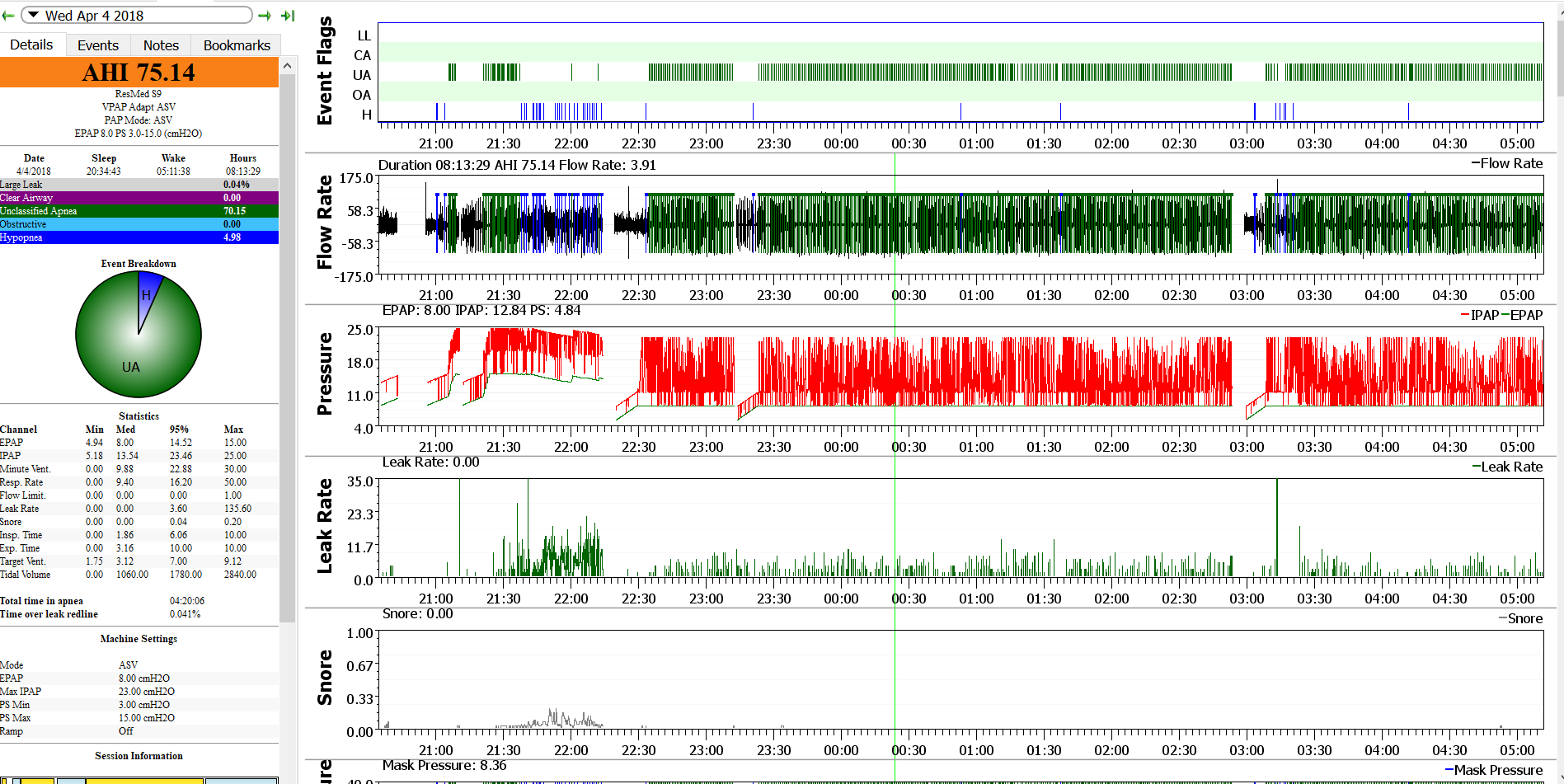Switch to the Events tab

(98, 45)
